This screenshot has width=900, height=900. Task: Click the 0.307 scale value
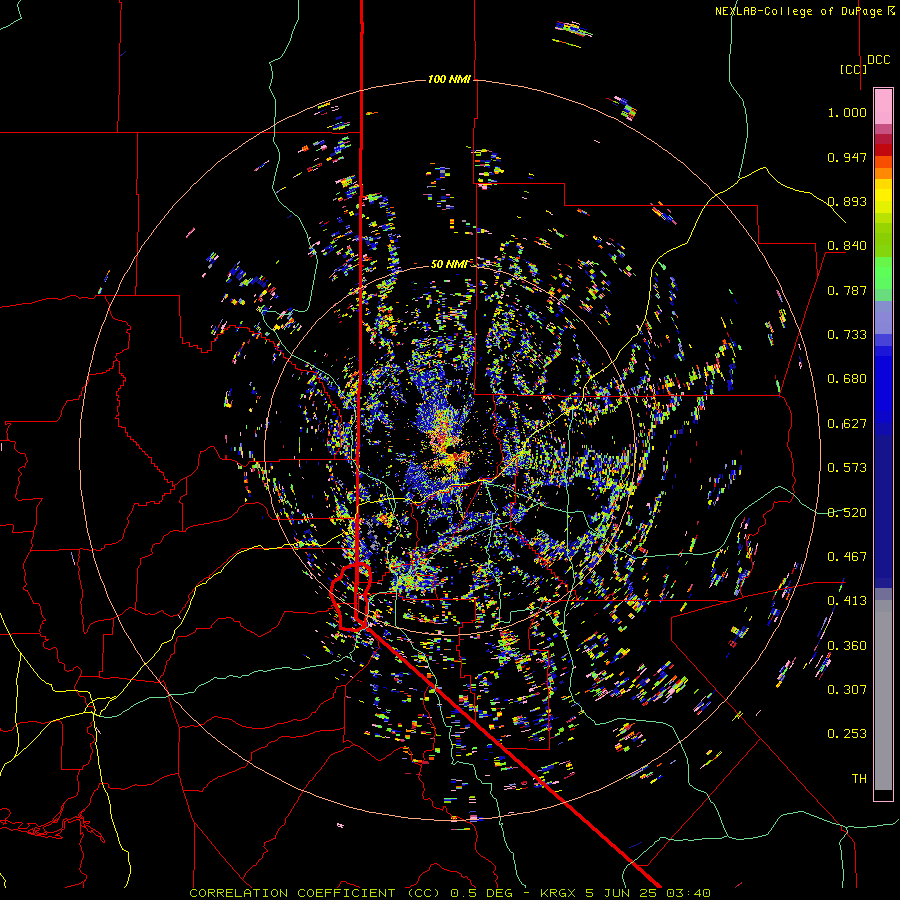click(847, 690)
